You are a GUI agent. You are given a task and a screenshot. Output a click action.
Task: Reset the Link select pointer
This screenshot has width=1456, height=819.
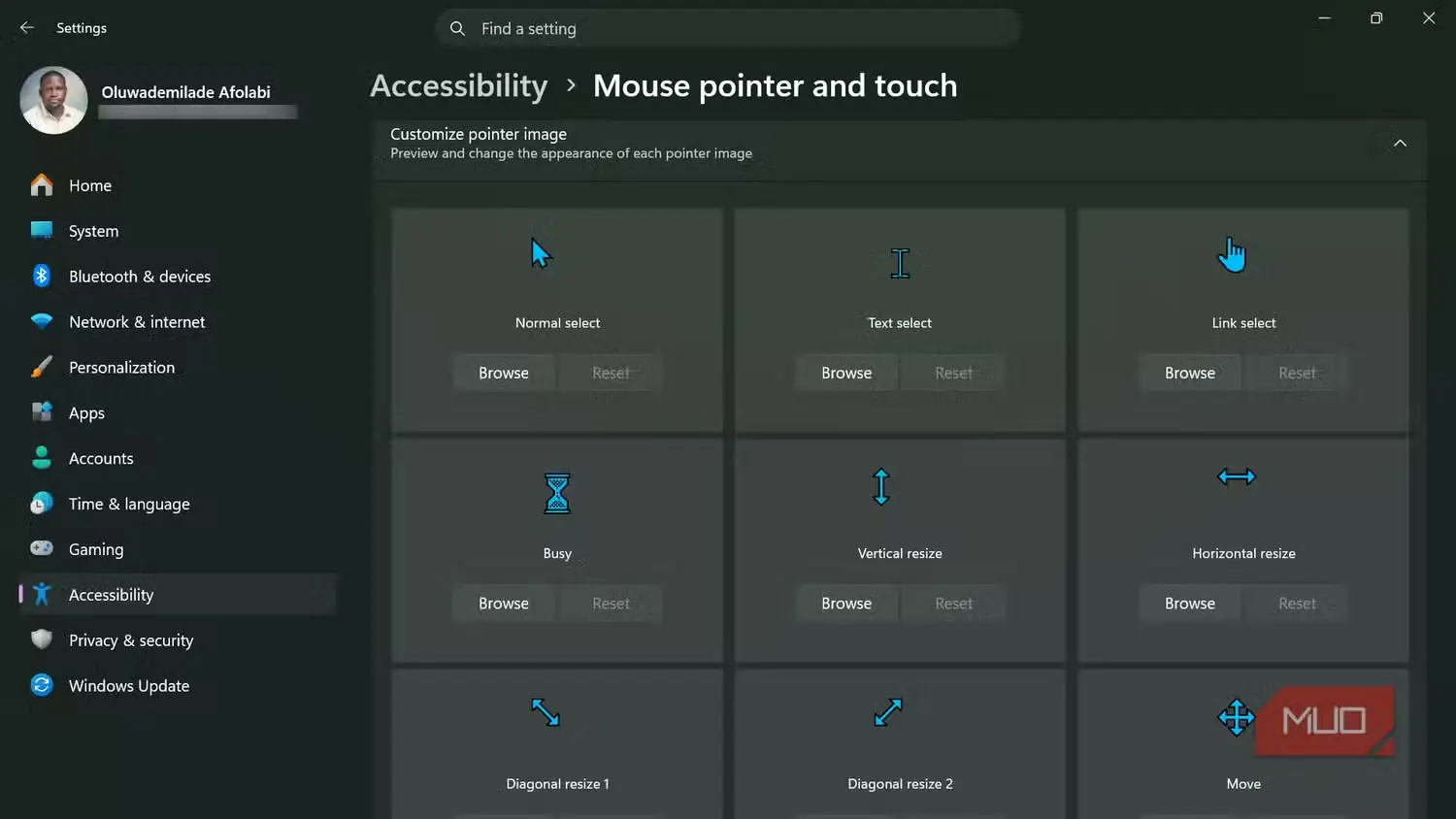(x=1297, y=373)
